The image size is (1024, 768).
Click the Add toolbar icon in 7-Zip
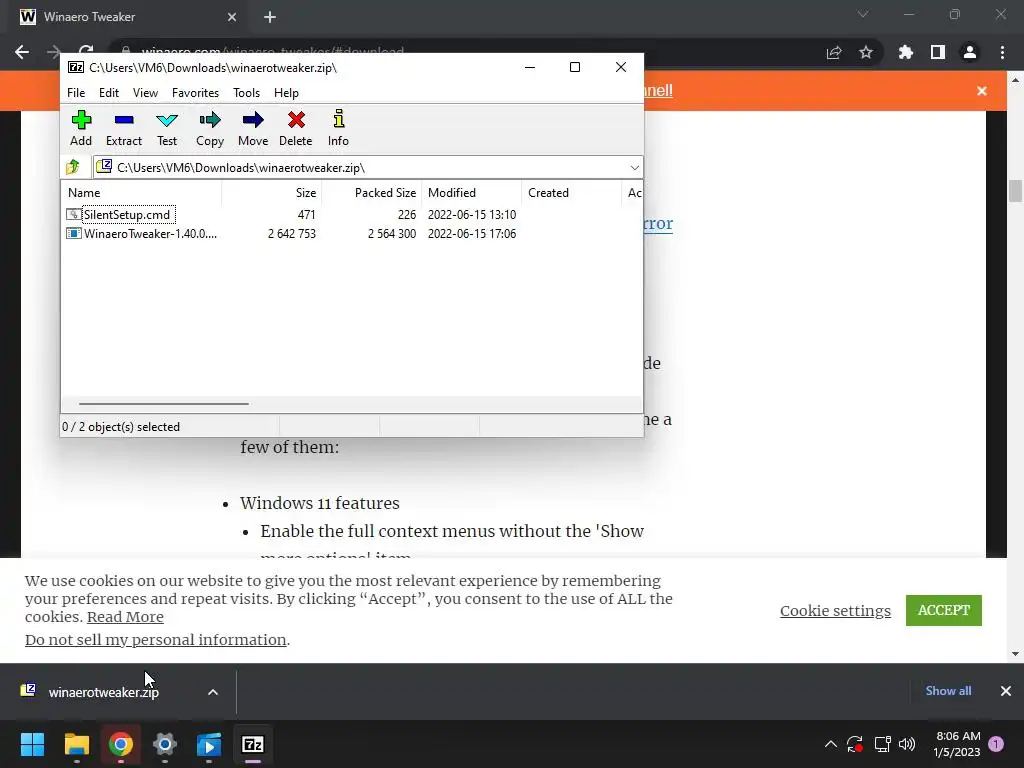pos(81,129)
